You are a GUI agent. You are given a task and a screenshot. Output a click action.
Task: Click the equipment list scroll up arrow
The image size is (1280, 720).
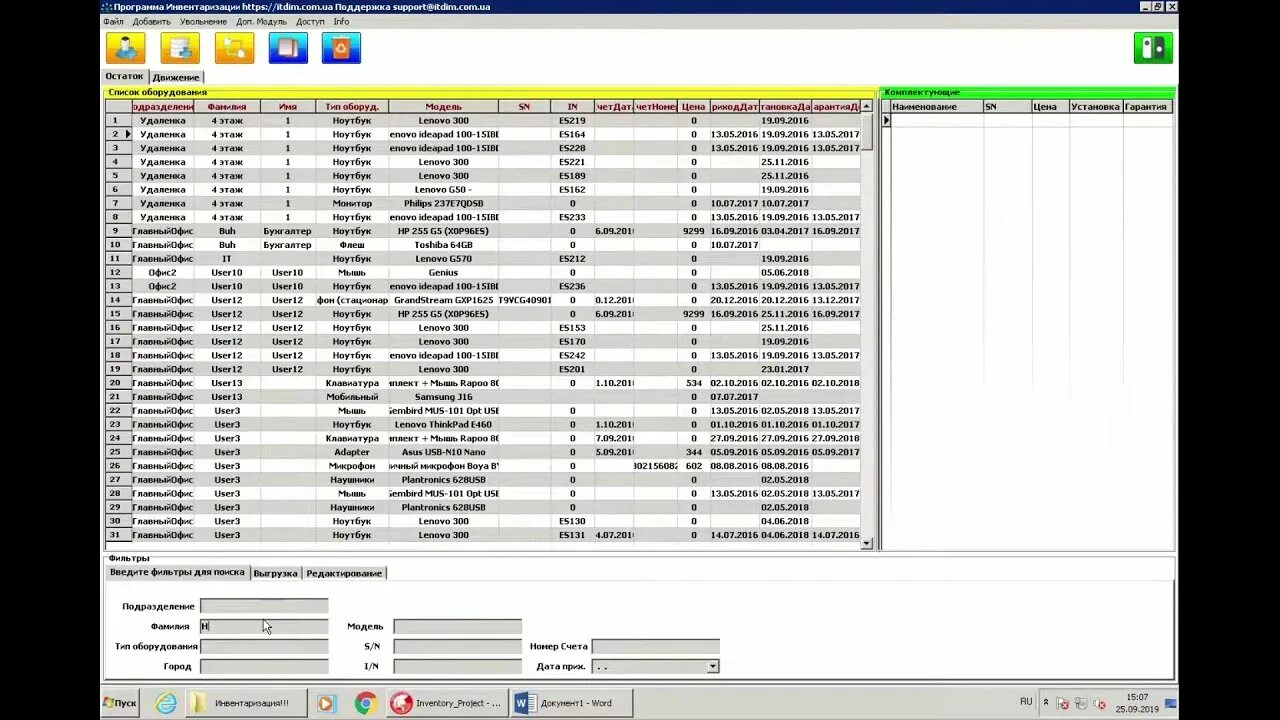pyautogui.click(x=867, y=106)
